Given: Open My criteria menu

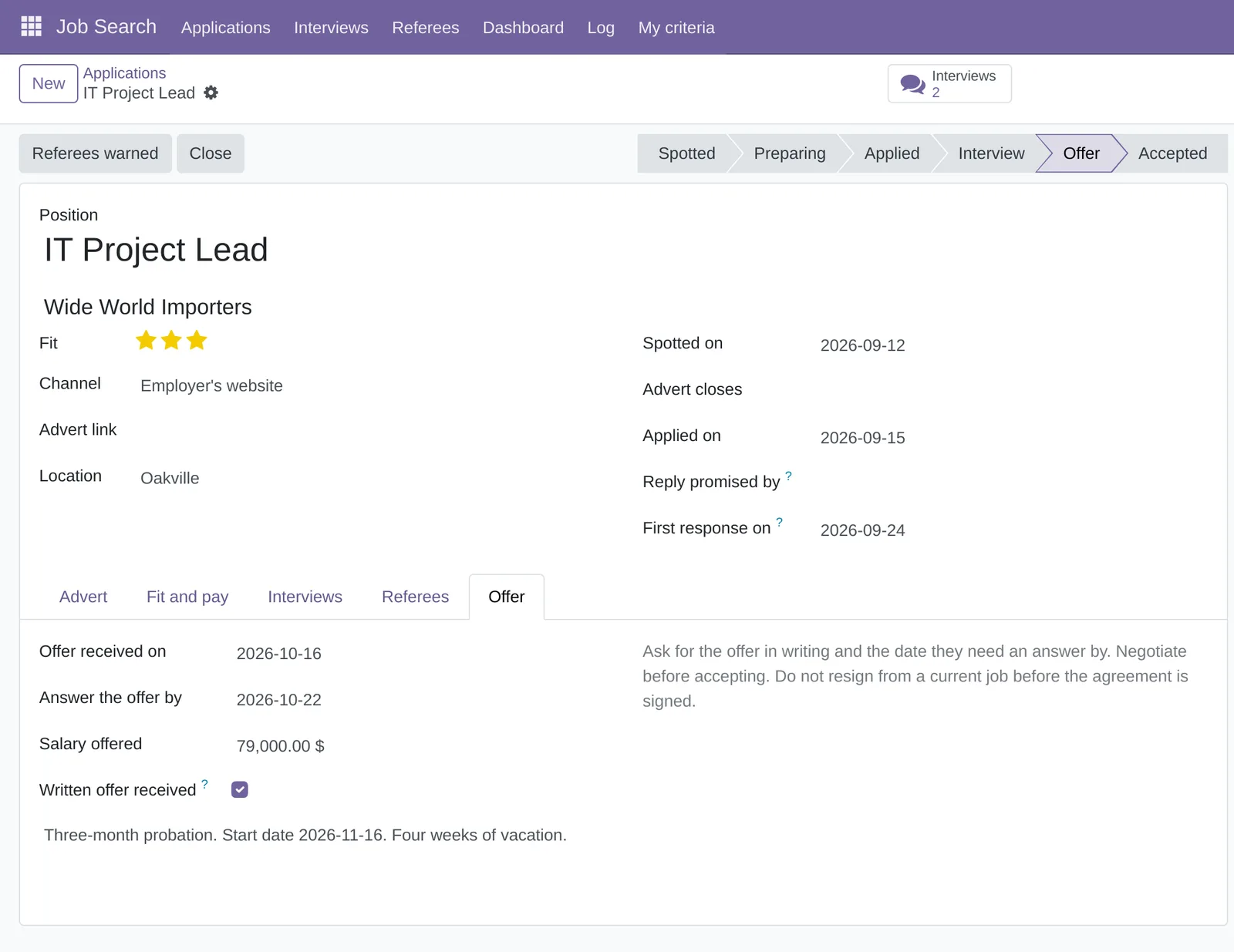Looking at the screenshot, I should tap(676, 27).
